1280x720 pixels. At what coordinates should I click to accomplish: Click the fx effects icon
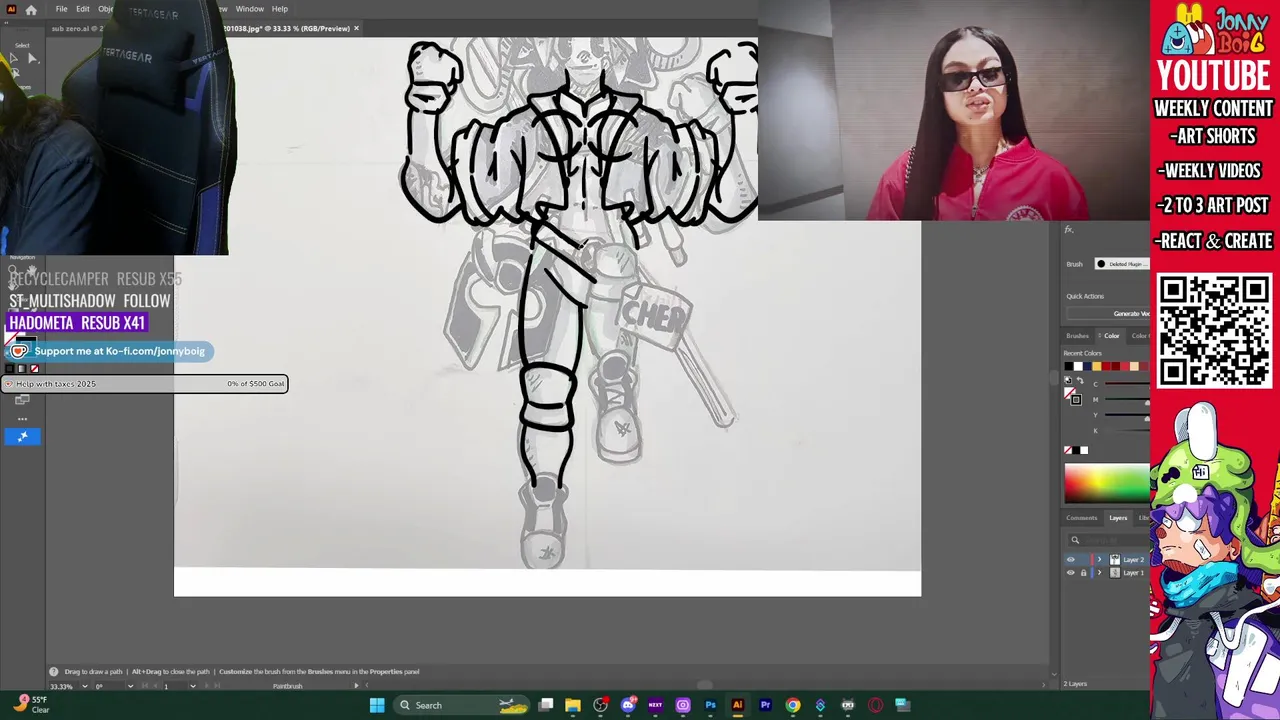tap(1068, 230)
